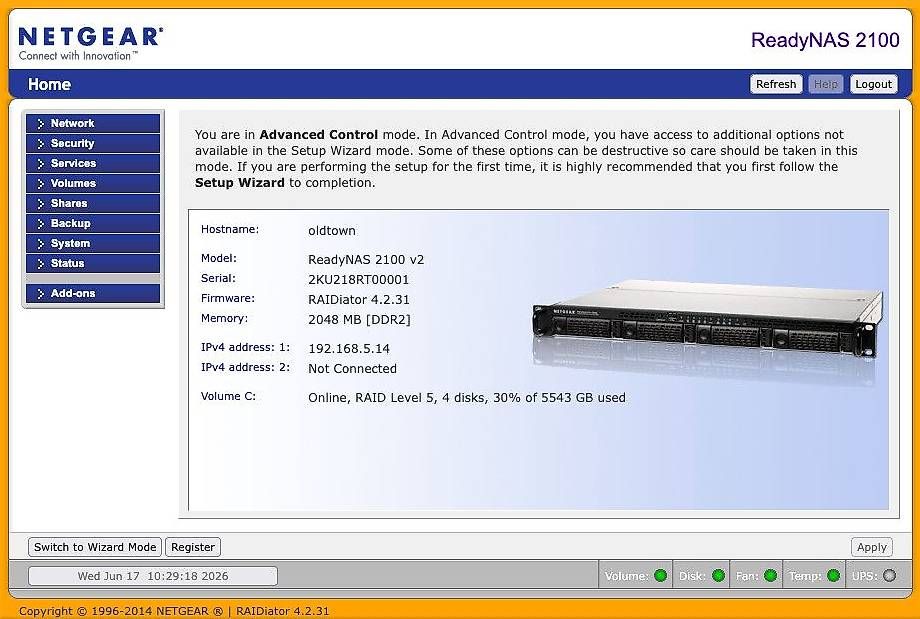
Task: Click the copyright footer text
Action: click(174, 611)
